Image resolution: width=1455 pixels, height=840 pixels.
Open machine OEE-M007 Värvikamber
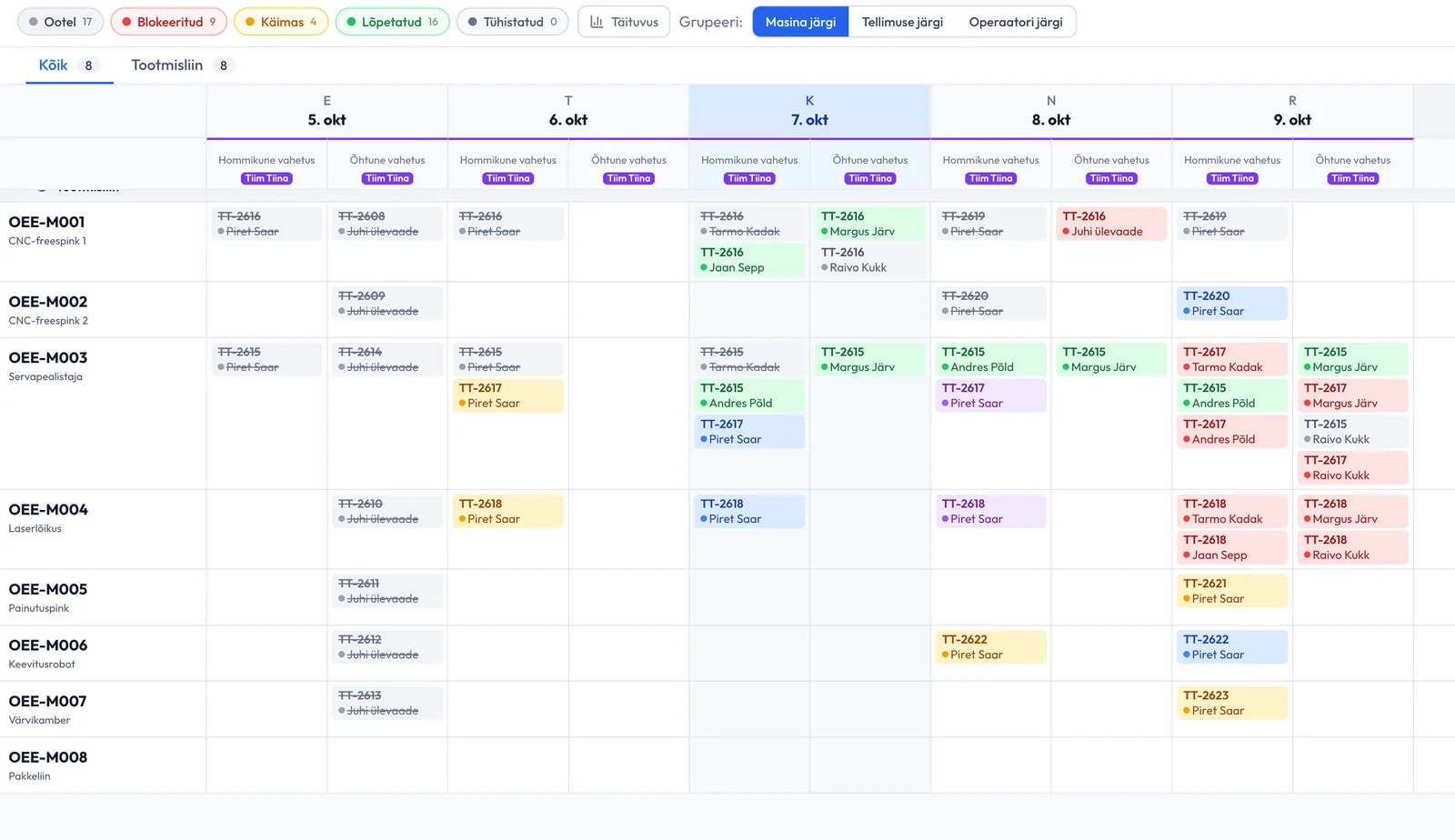[x=103, y=709]
